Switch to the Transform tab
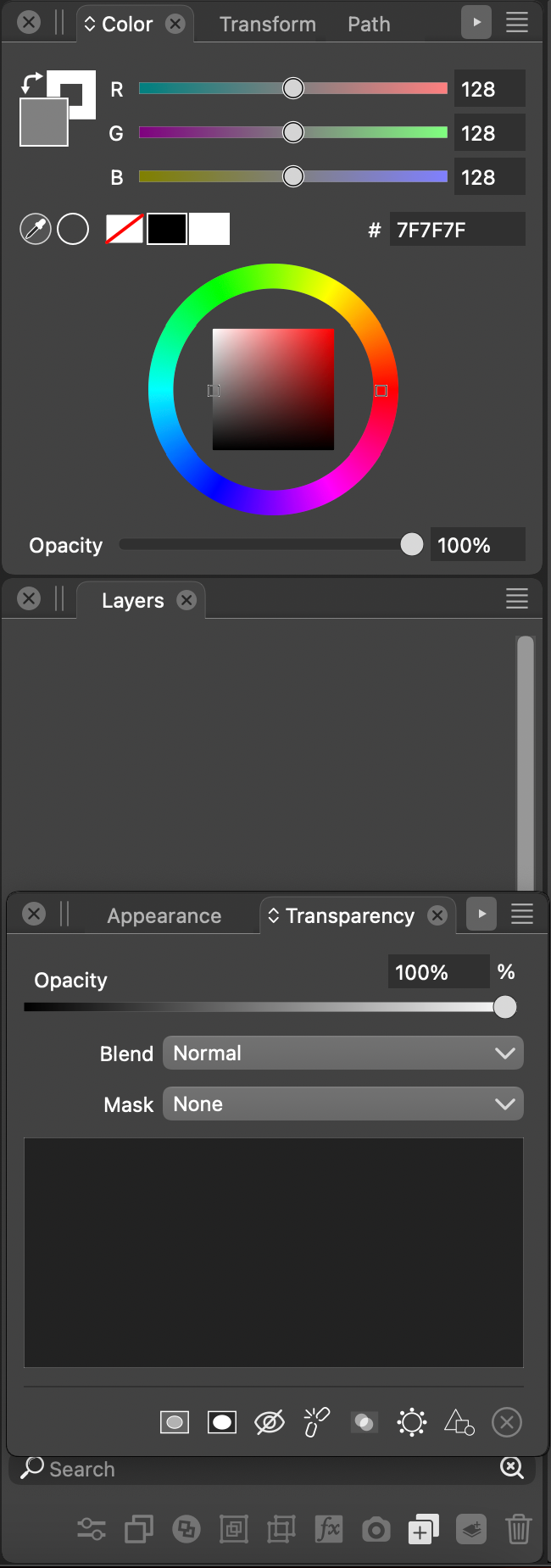 [268, 25]
